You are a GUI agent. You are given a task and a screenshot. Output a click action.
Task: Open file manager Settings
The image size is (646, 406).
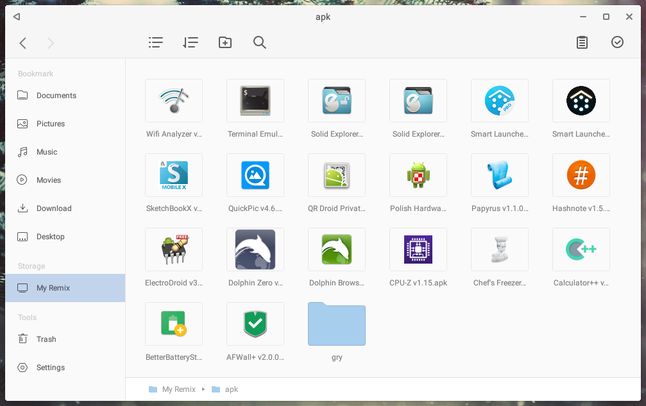click(x=65, y=367)
